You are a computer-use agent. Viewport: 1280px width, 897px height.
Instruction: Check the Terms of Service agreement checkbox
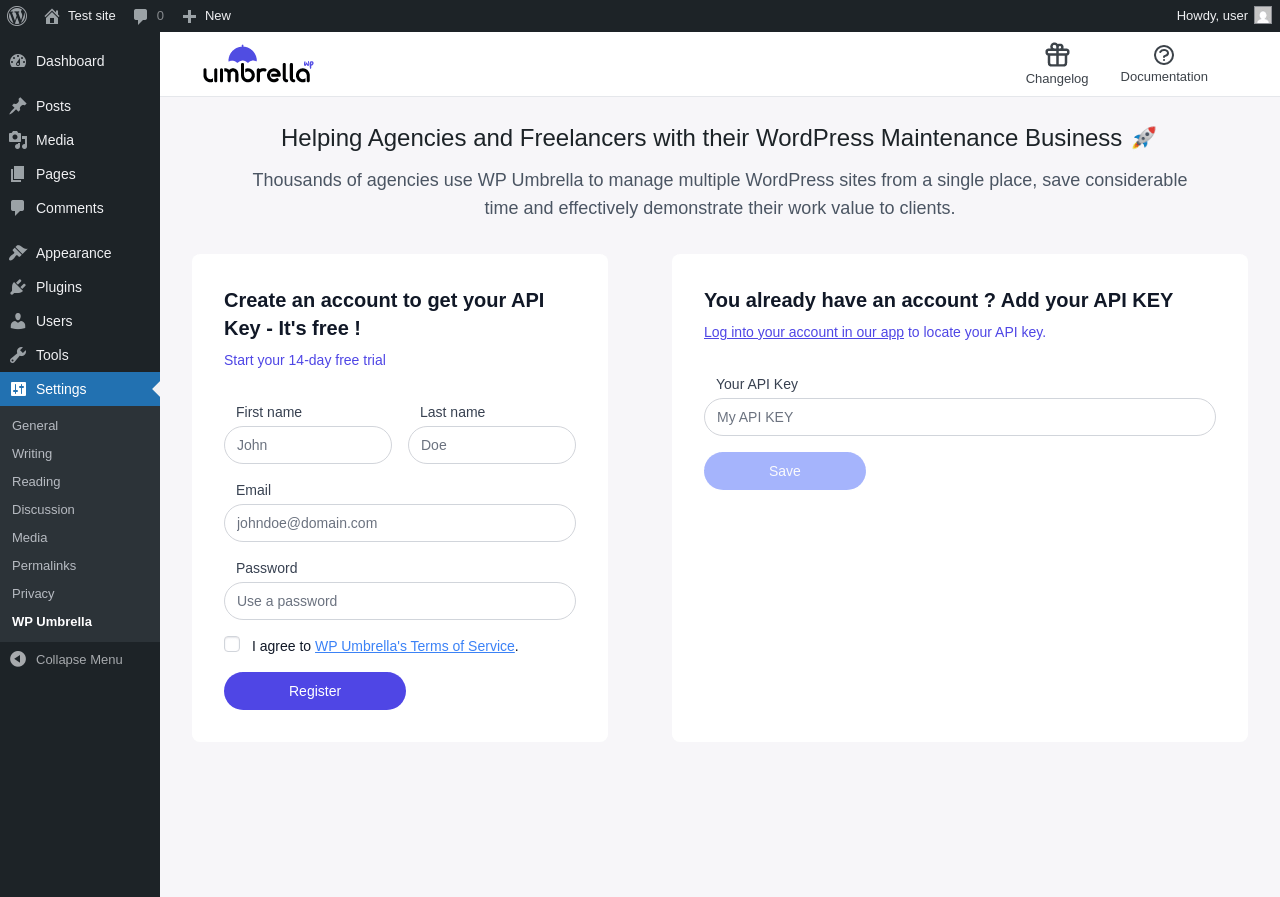232,644
